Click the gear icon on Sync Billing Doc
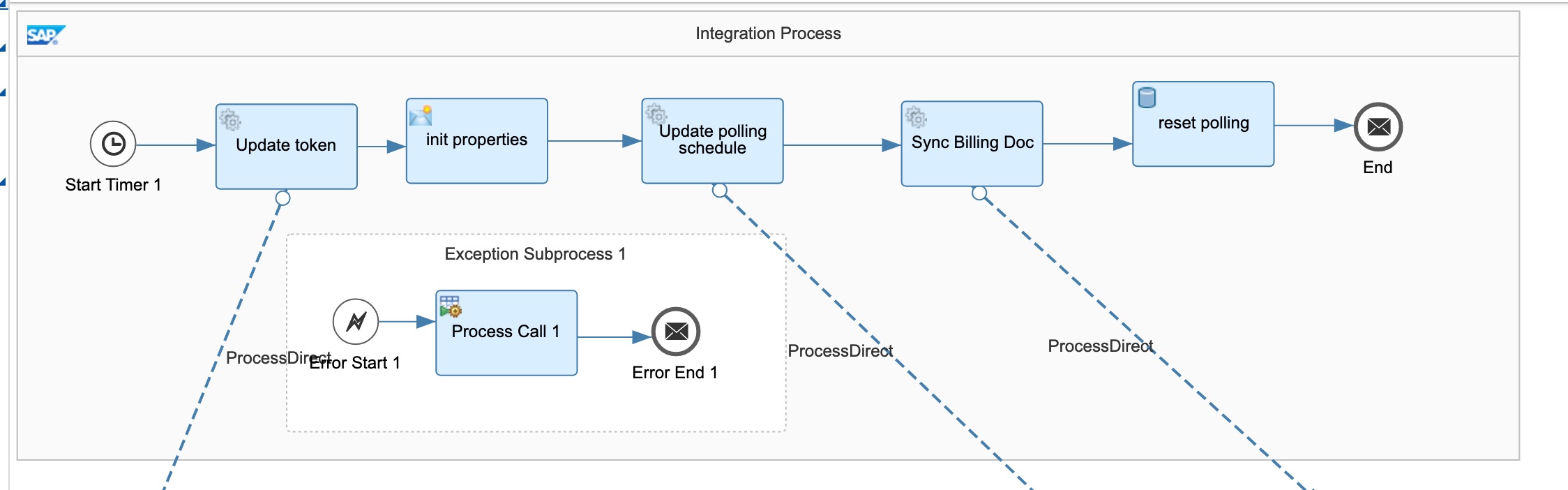1568x490 pixels. coord(915,117)
